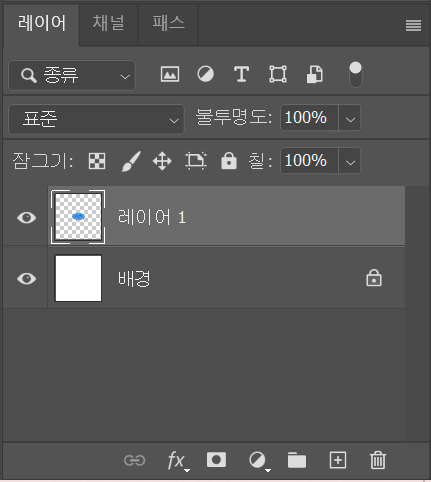This screenshot has width=431, height=482.
Task: Click the 칠 label
Action: point(260,161)
